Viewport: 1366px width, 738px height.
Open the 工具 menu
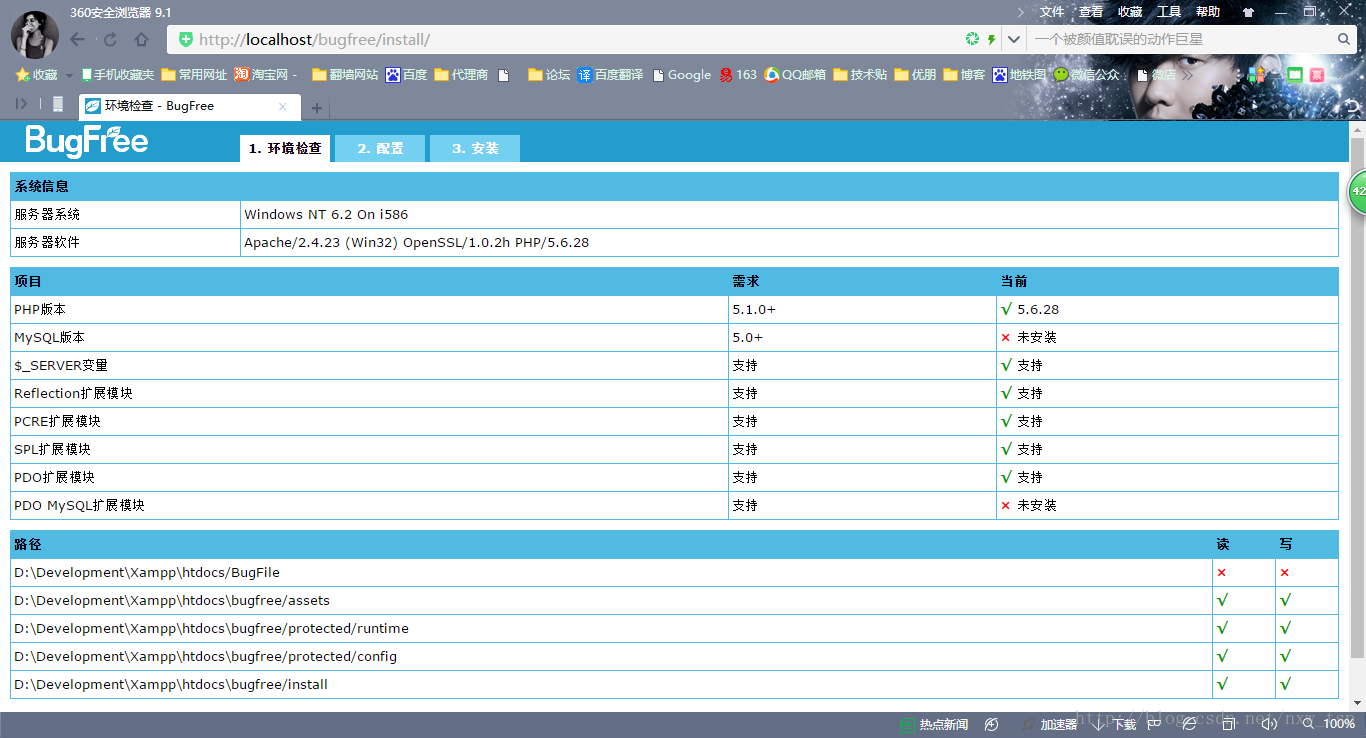point(1169,12)
